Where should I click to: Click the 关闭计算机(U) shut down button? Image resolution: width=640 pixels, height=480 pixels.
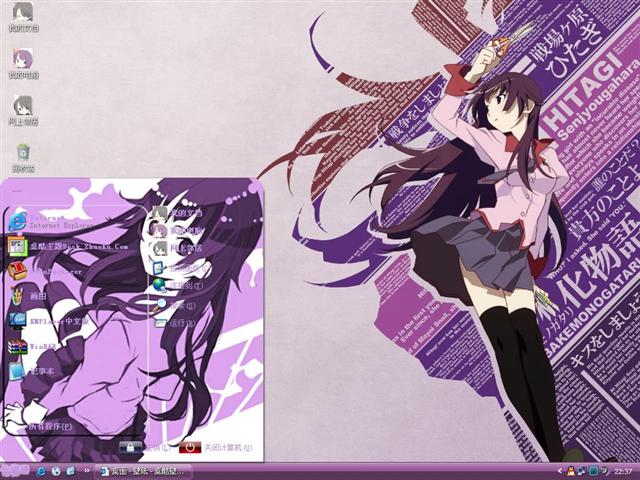pos(216,447)
